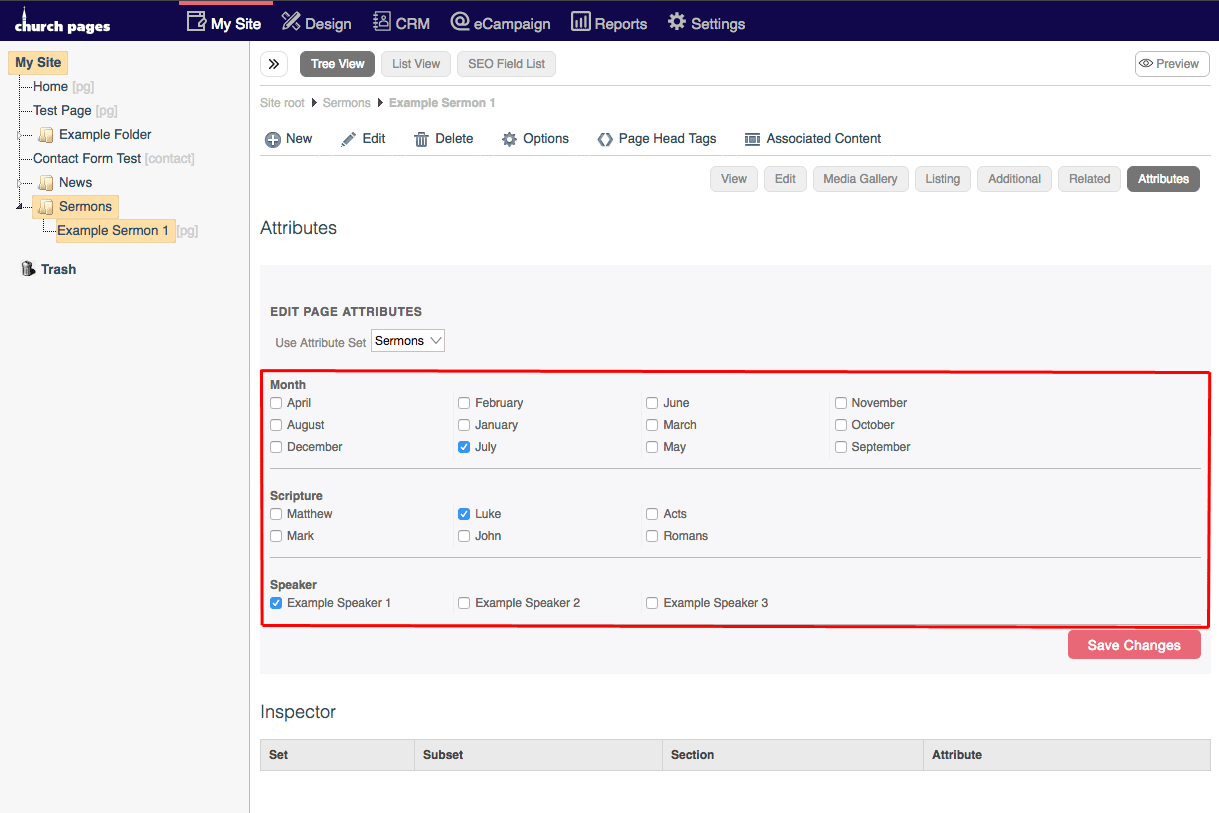This screenshot has height=813, width=1219.
Task: Click the Delete trash can icon
Action: (422, 140)
